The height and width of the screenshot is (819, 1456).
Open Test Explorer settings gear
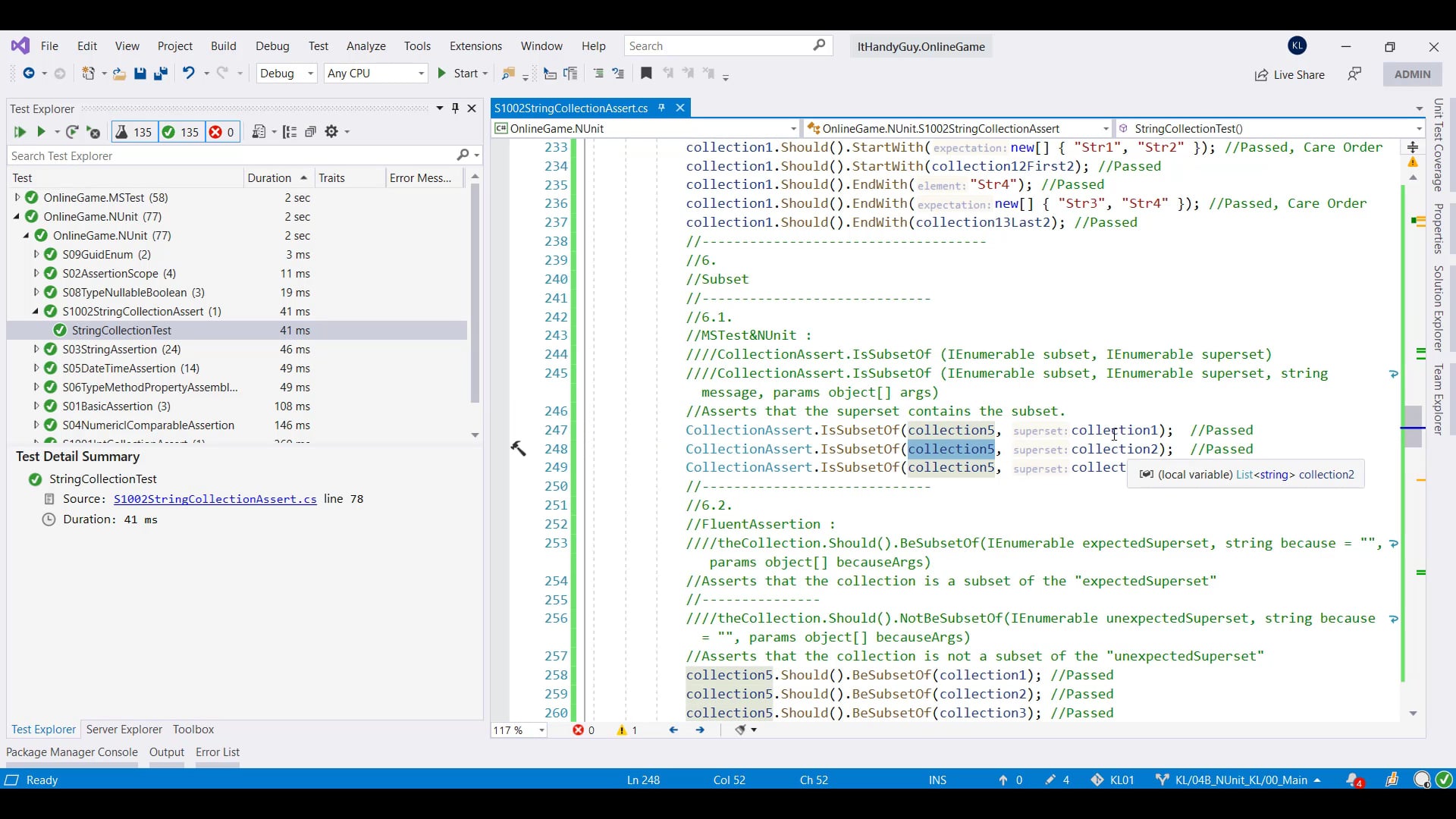coord(331,132)
